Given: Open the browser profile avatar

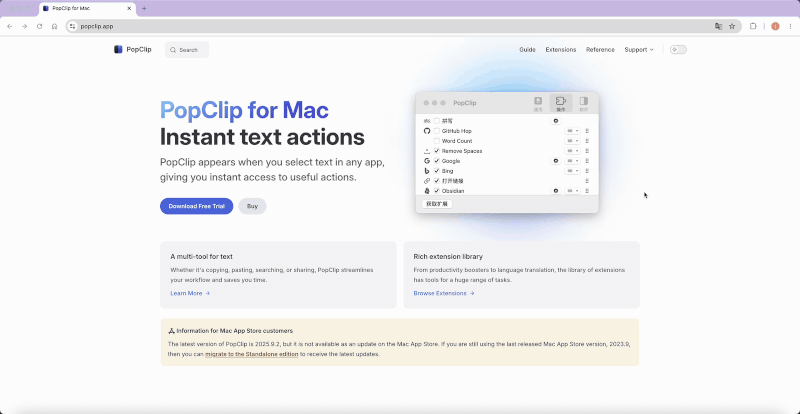Looking at the screenshot, I should 775,27.
